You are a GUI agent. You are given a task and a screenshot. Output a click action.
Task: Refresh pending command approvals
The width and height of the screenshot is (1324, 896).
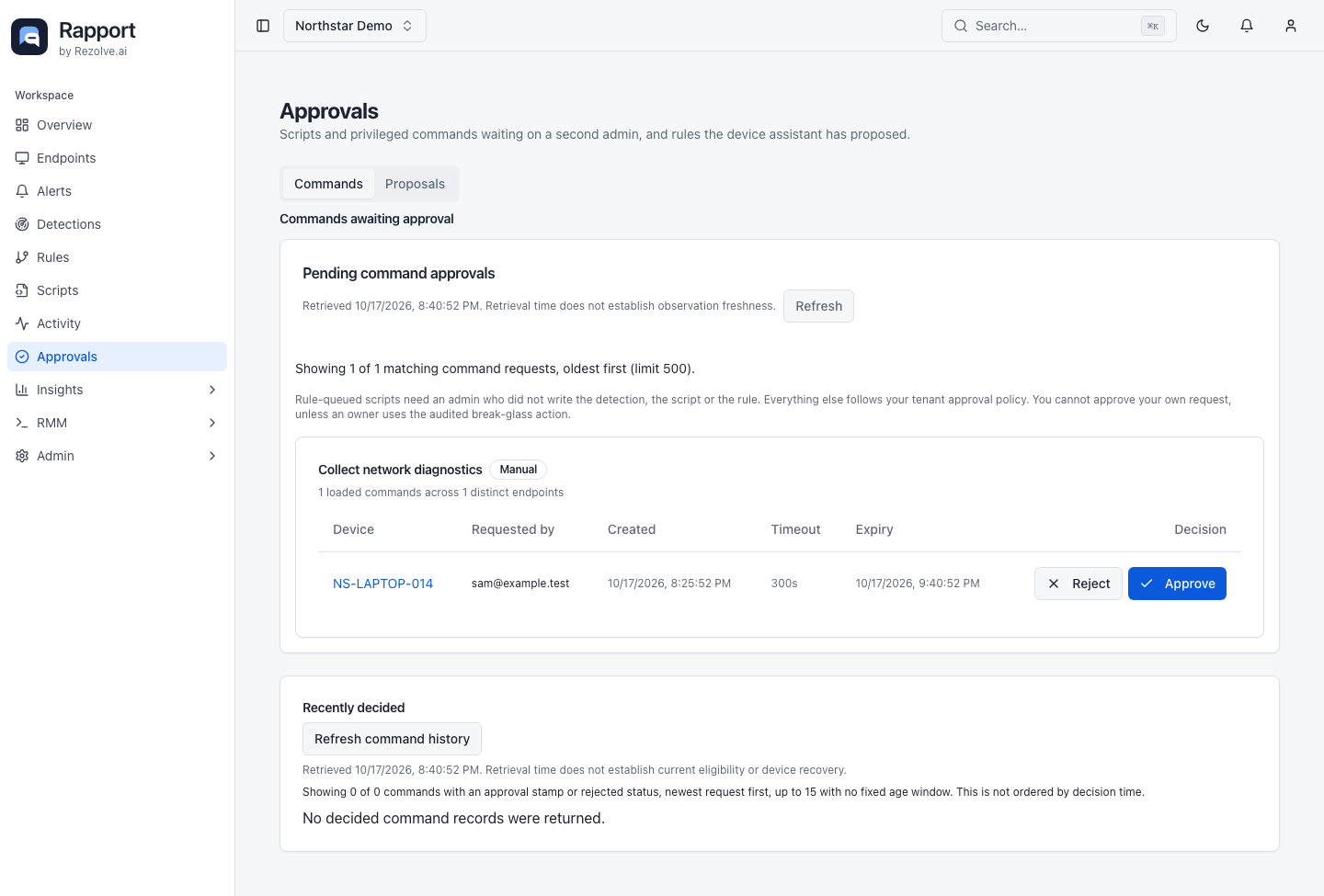pos(818,306)
